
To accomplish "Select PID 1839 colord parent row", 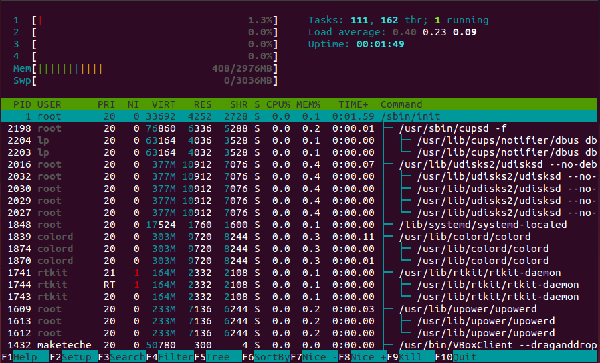I will [x=299, y=237].
